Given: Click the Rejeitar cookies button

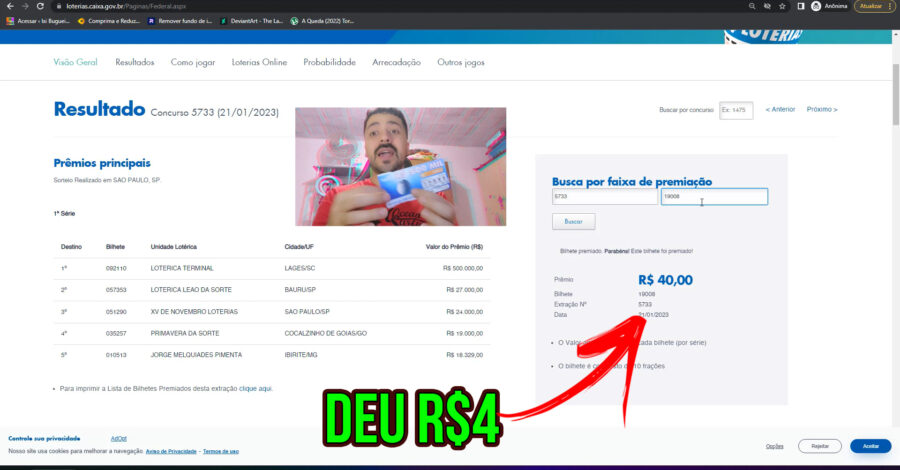Looking at the screenshot, I should tap(820, 446).
